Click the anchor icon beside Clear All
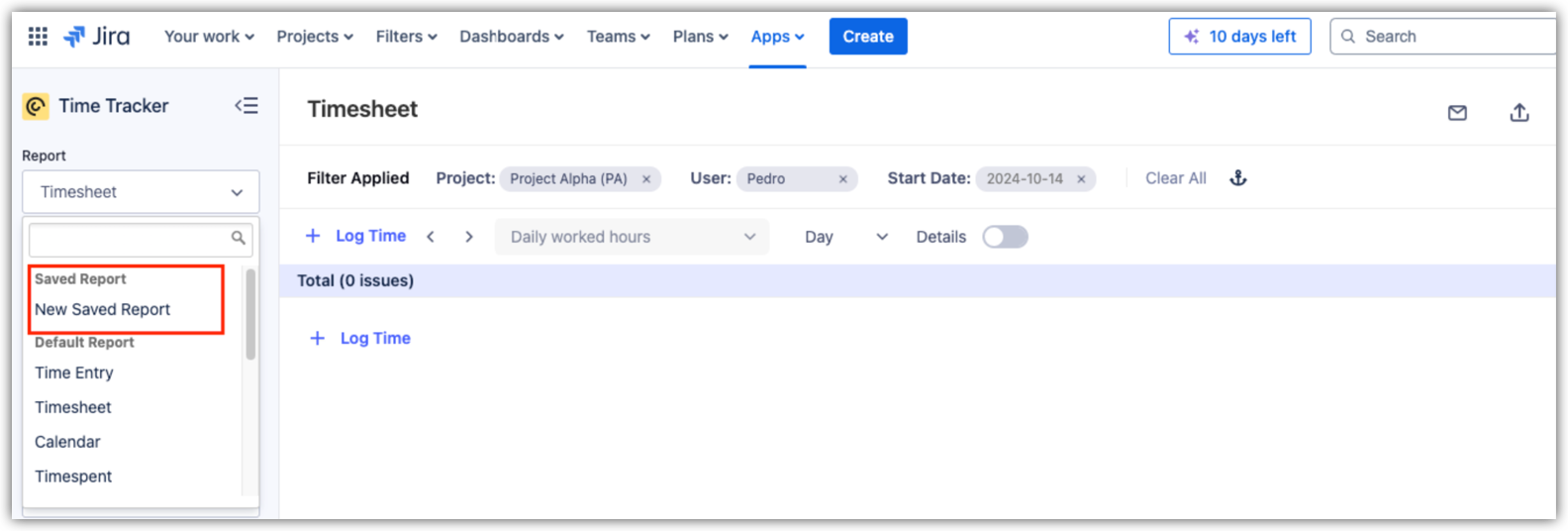This screenshot has height=531, width=1568. pyautogui.click(x=1237, y=178)
